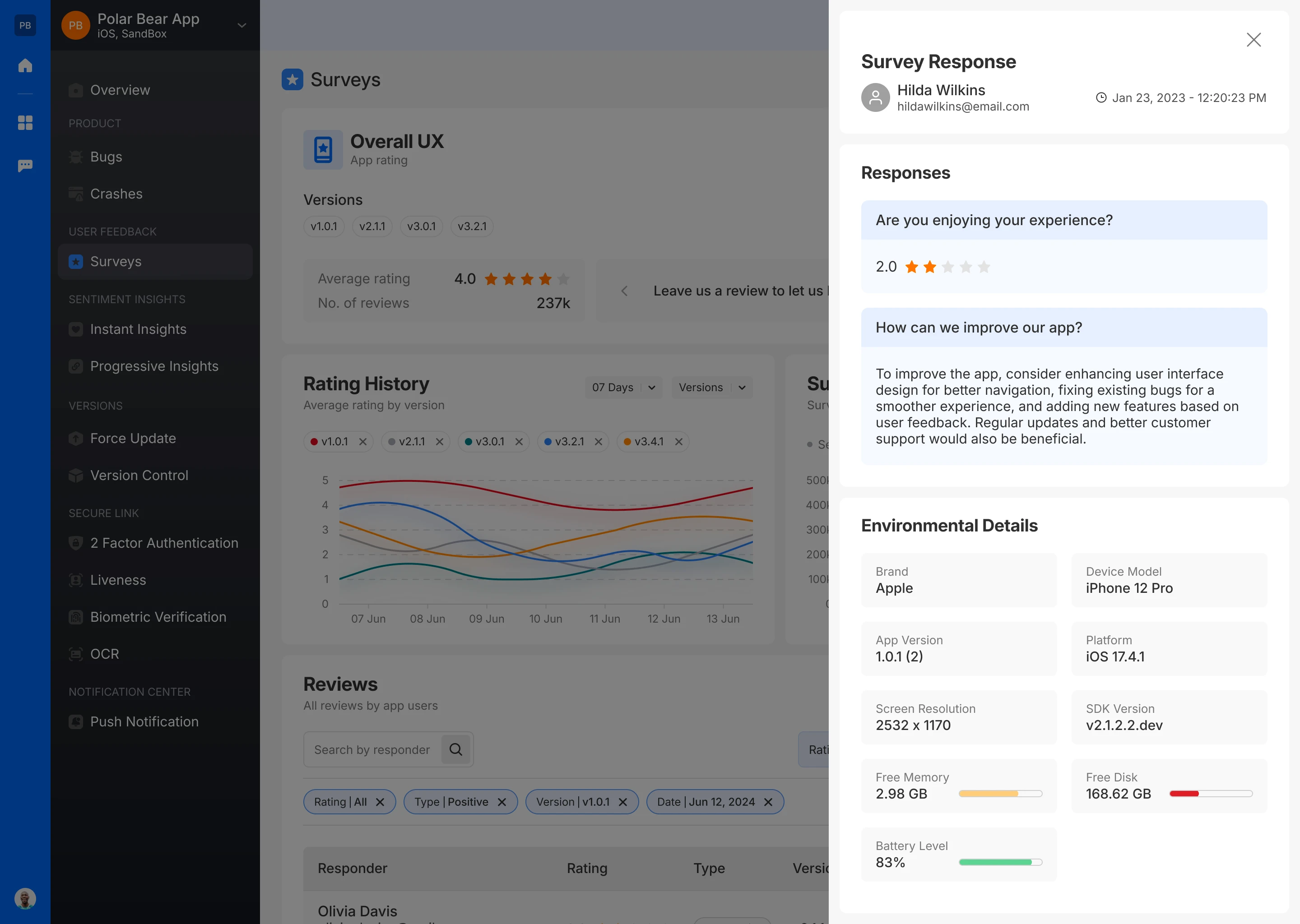Remove the Type Positive filter chip
The width and height of the screenshot is (1300, 924).
coord(501,802)
